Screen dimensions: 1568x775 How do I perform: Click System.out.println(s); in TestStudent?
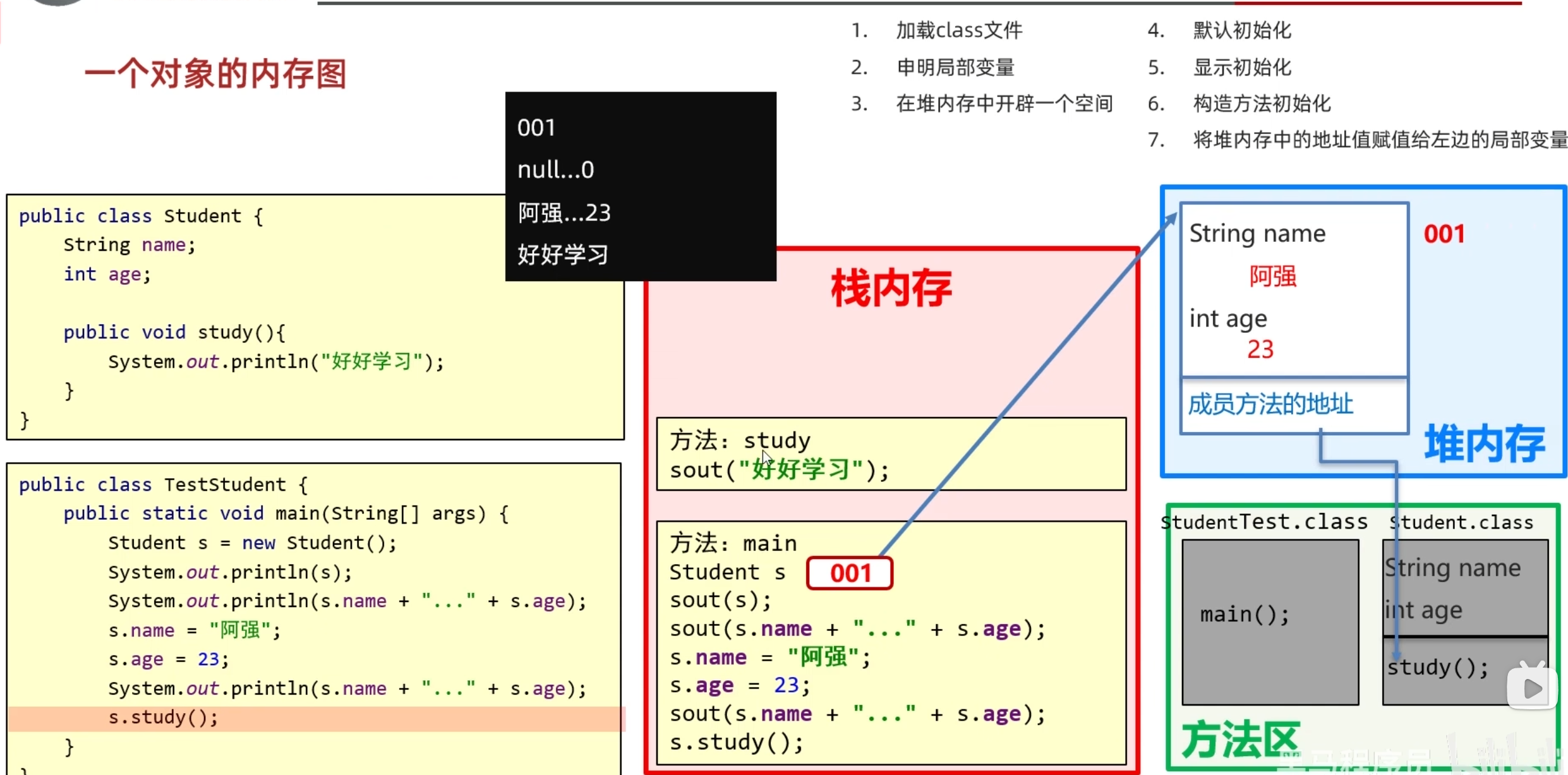(x=230, y=572)
